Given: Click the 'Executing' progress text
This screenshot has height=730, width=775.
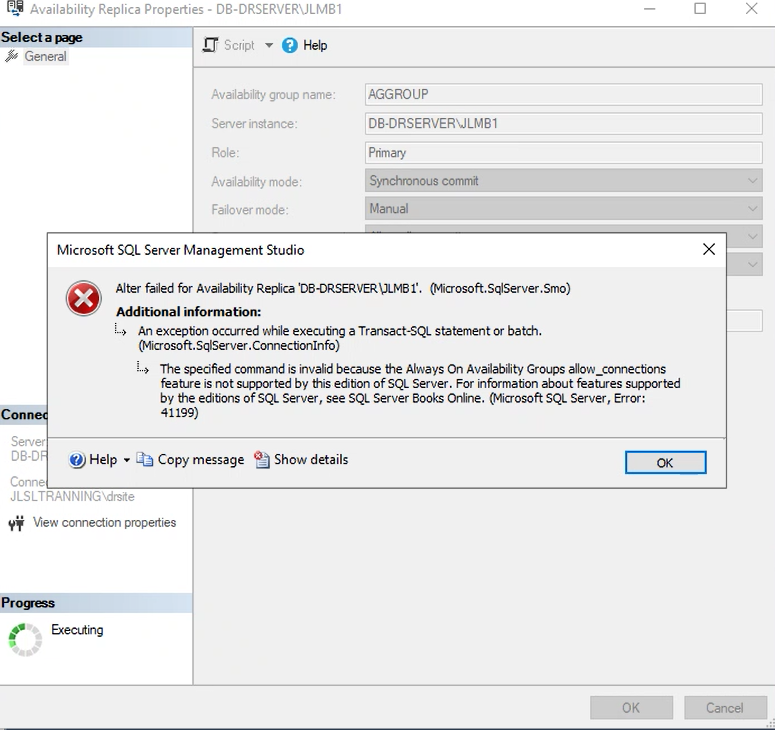Looking at the screenshot, I should pyautogui.click(x=77, y=630).
